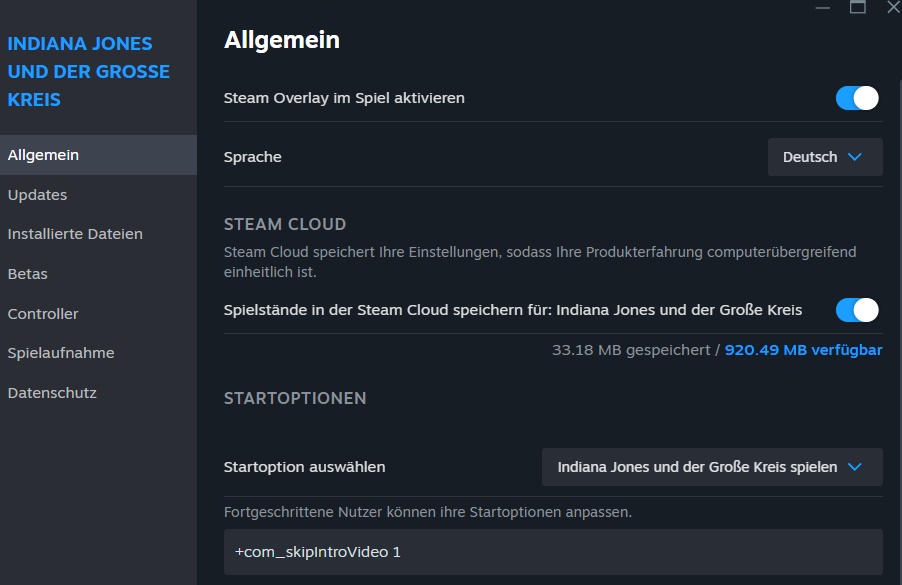
Task: Click the STEAM CLOUD section heading
Action: [x=285, y=224]
